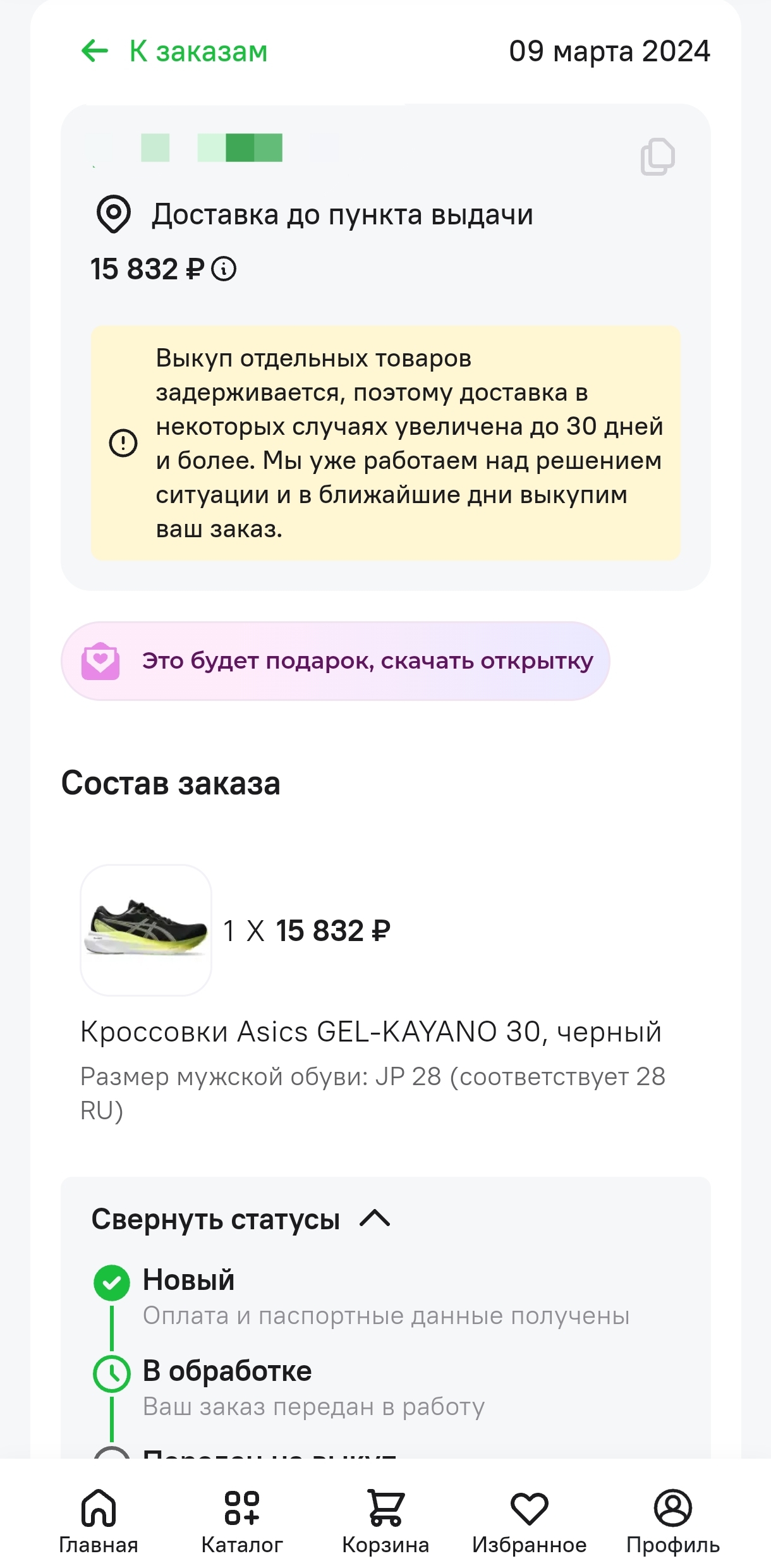Switch to the Каталог tab
Screen dimensions: 771x1568
pyautogui.click(x=242, y=1520)
